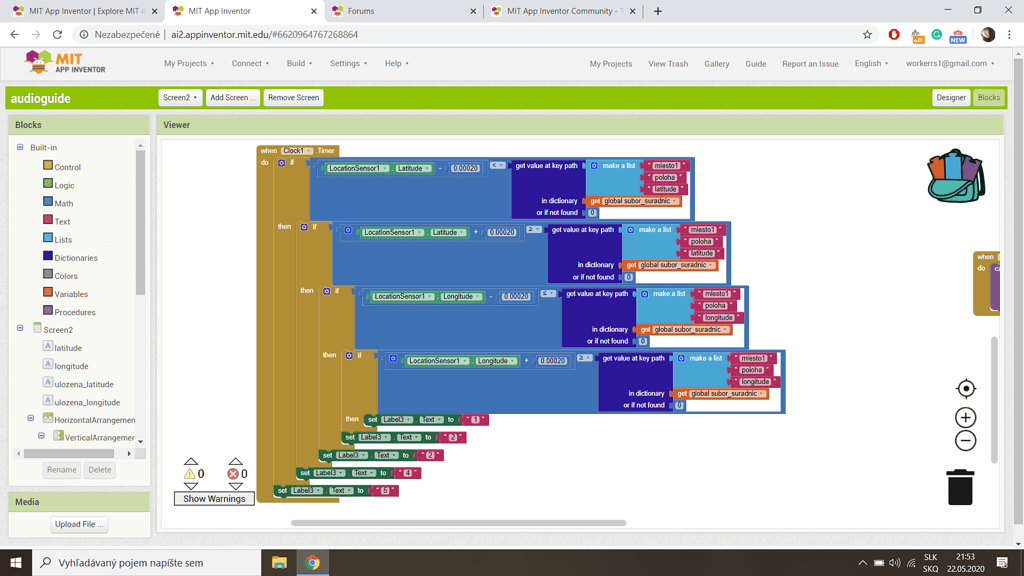Click the Upload File button

pos(79,524)
